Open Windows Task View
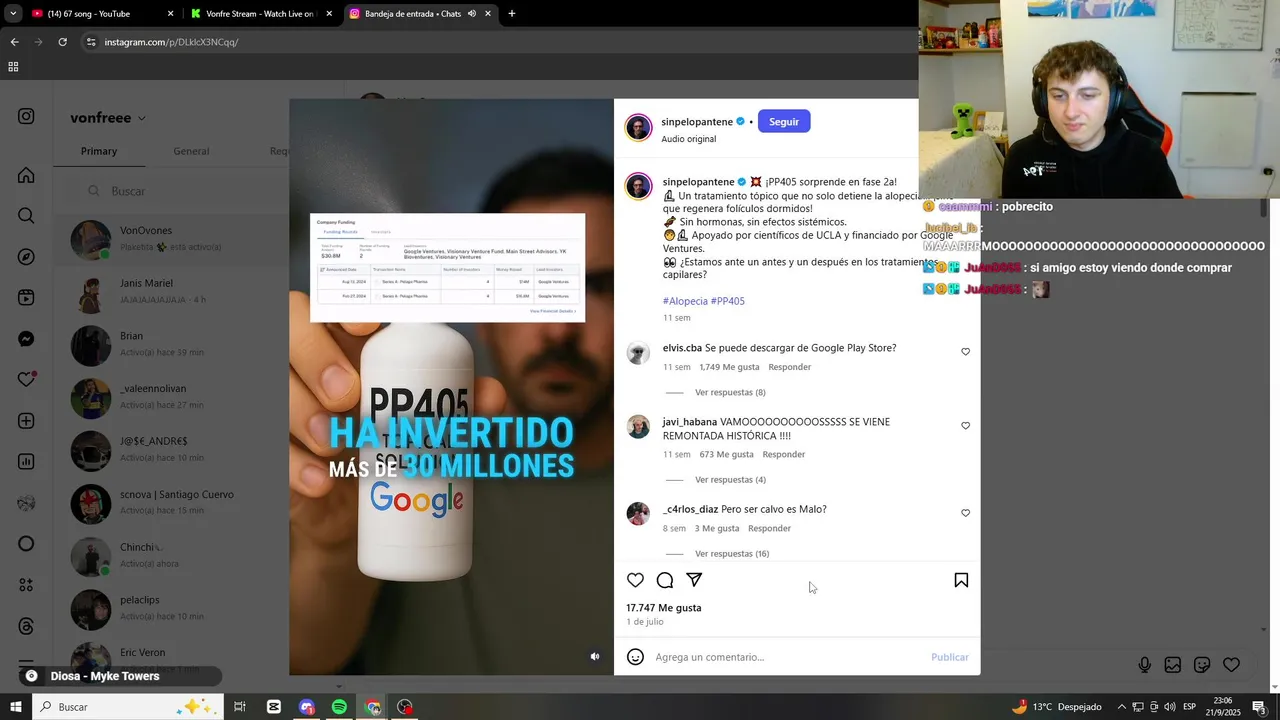1280x720 pixels. [x=240, y=707]
